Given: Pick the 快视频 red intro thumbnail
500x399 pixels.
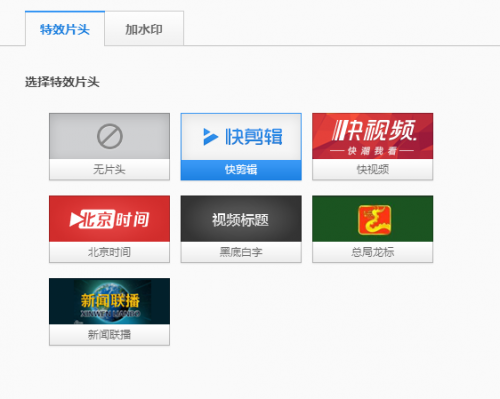Looking at the screenshot, I should (x=373, y=136).
